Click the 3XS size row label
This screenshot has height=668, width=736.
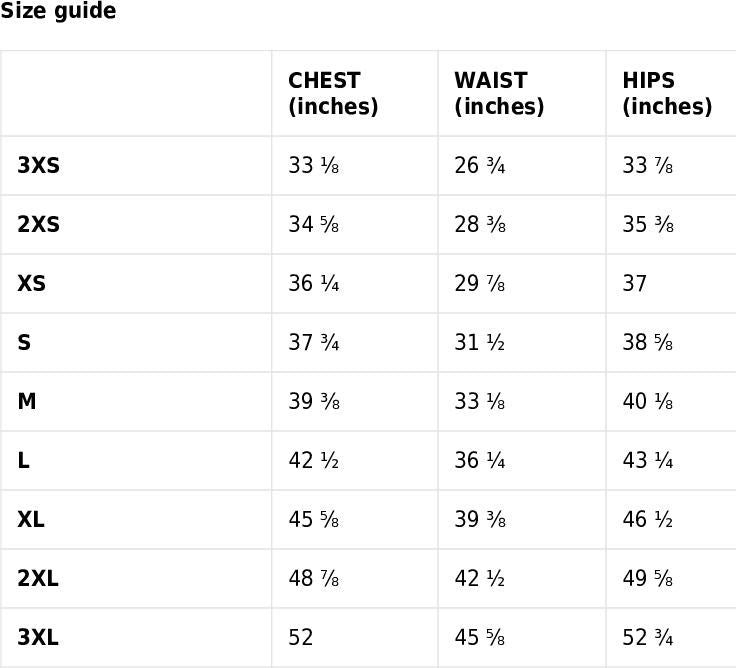[x=38, y=166]
